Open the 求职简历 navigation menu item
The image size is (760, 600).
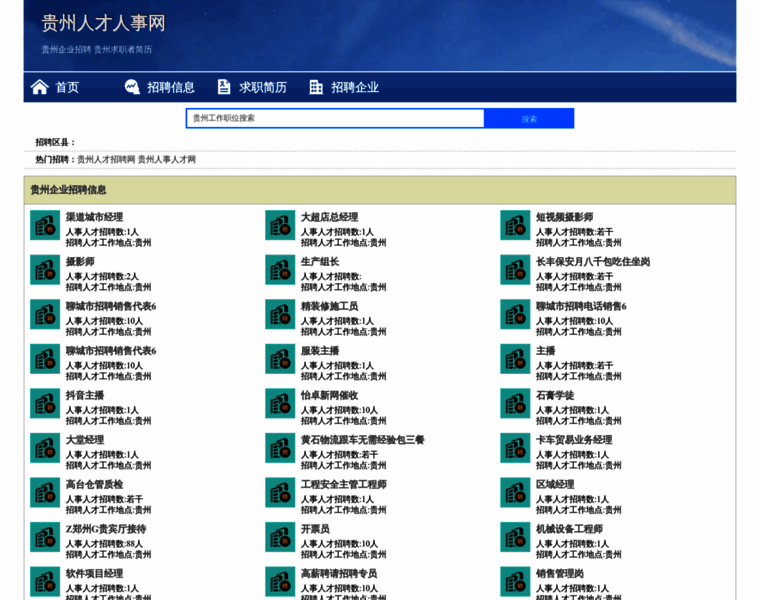[x=263, y=87]
